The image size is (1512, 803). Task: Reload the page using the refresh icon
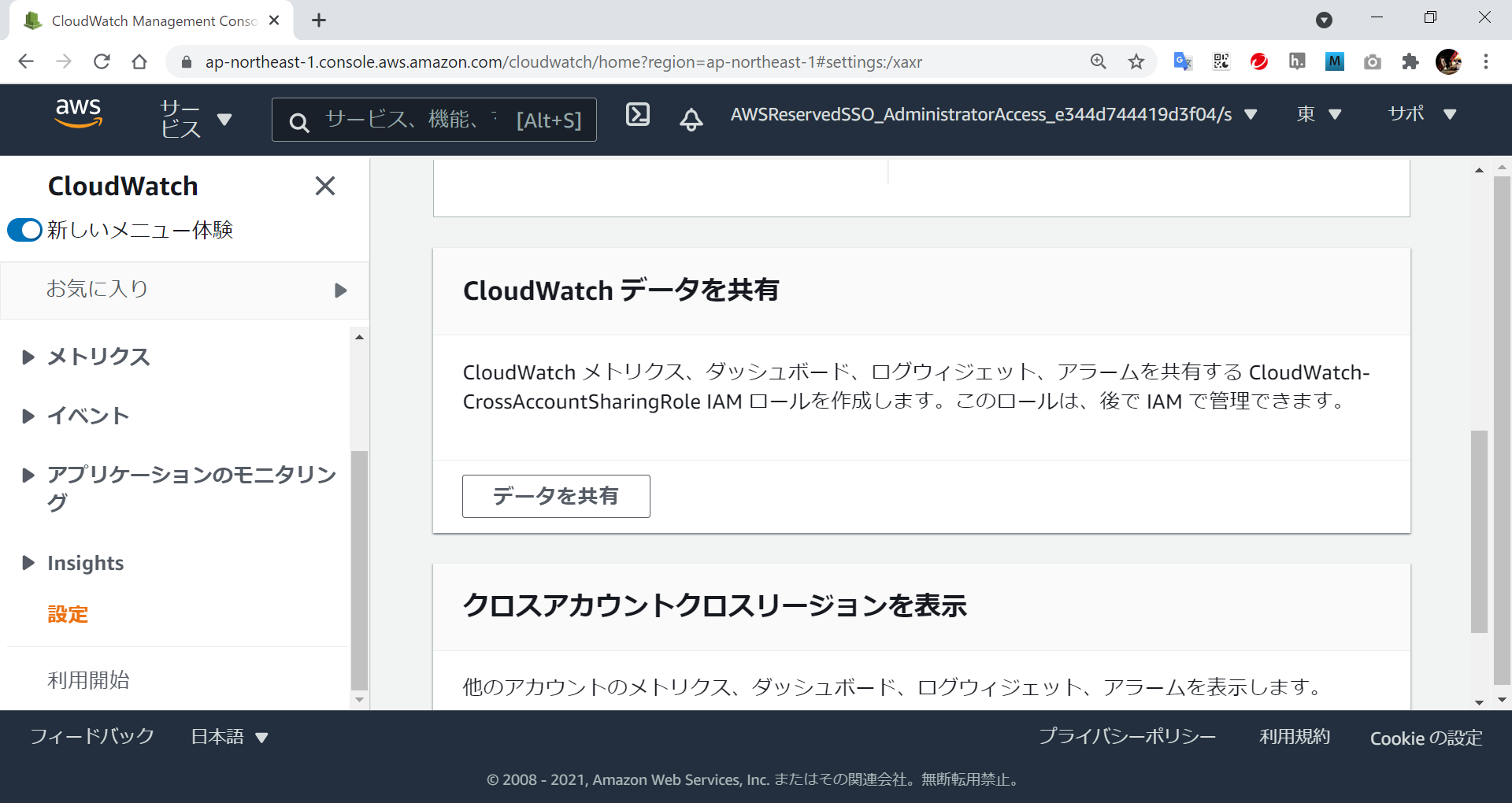[x=102, y=61]
